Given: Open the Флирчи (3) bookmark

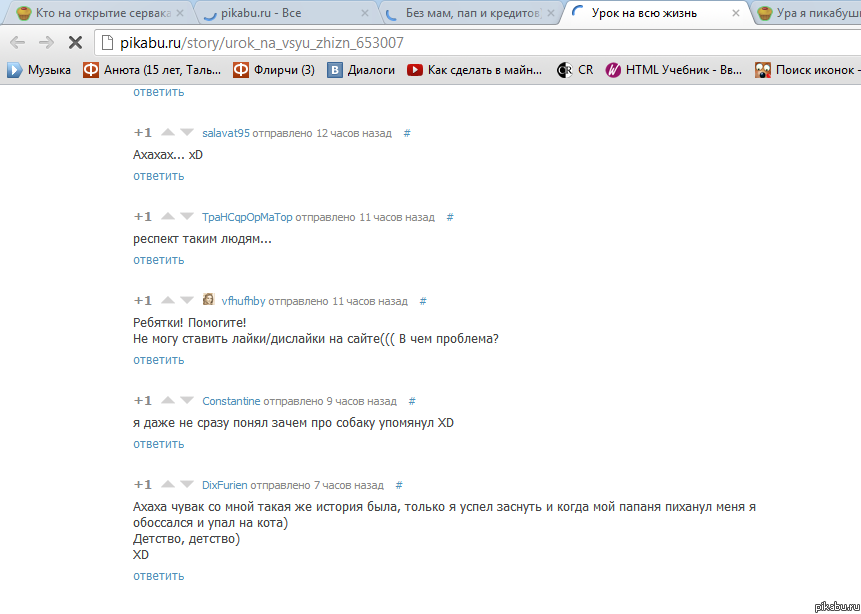Looking at the screenshot, I should [274, 70].
